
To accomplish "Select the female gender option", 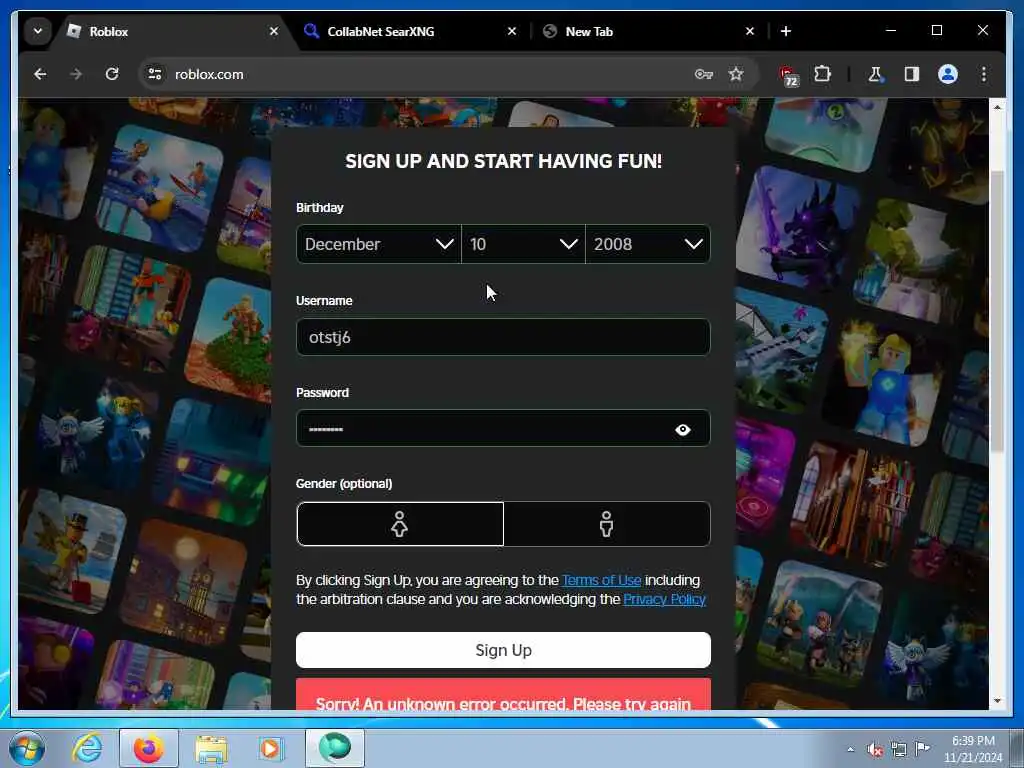I will (x=400, y=524).
